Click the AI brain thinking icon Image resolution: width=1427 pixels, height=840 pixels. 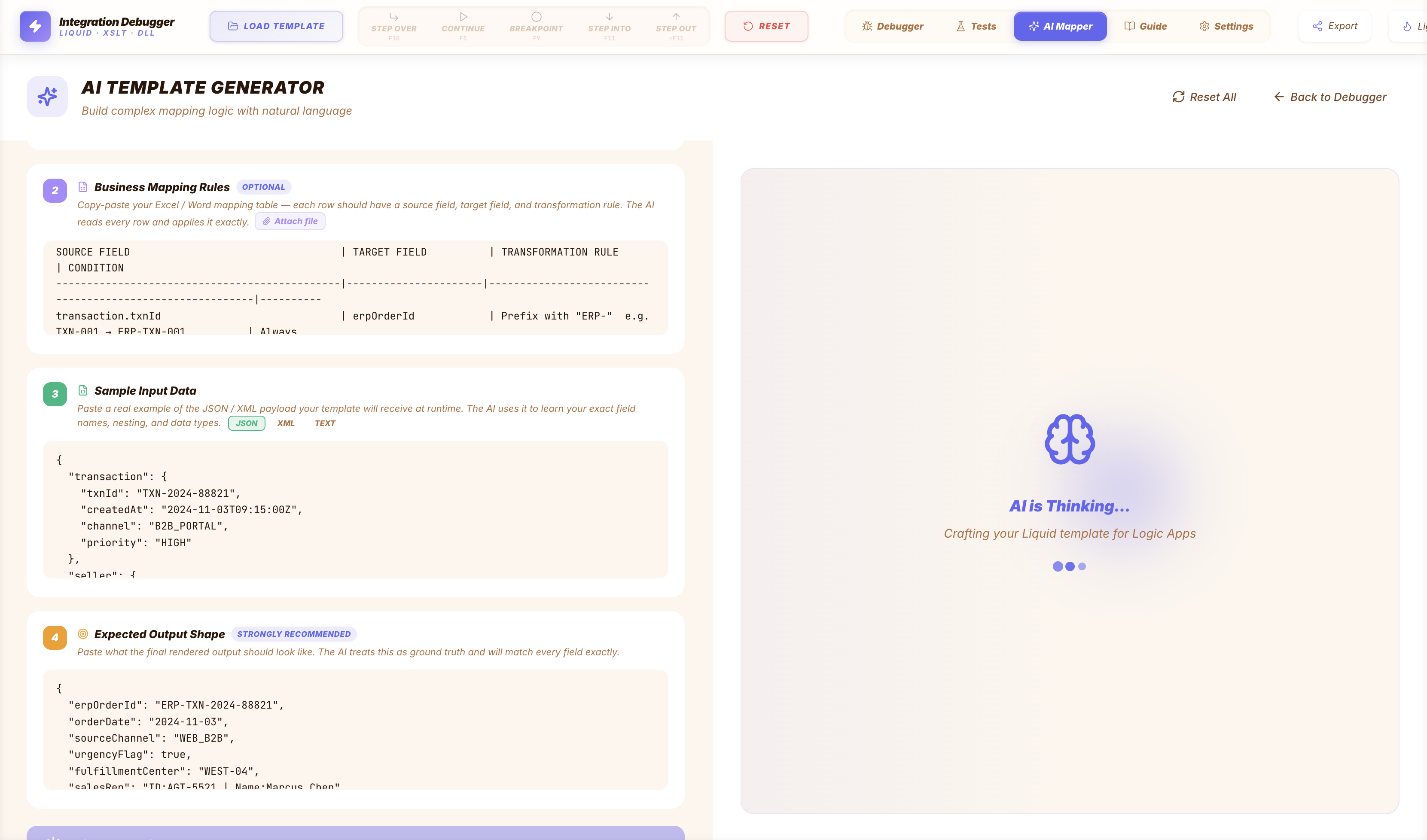(1070, 439)
